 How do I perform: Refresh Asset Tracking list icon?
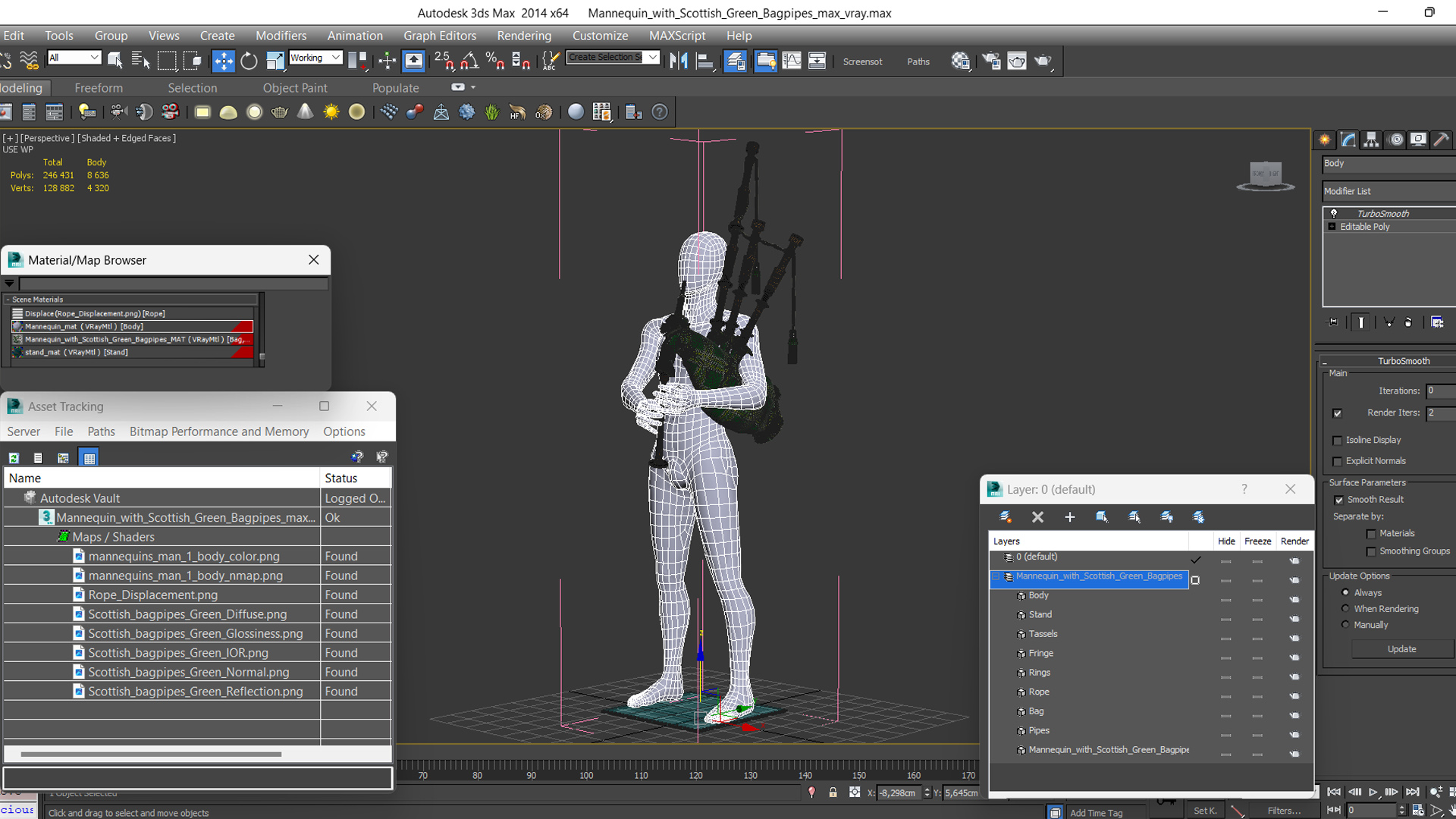click(x=14, y=457)
